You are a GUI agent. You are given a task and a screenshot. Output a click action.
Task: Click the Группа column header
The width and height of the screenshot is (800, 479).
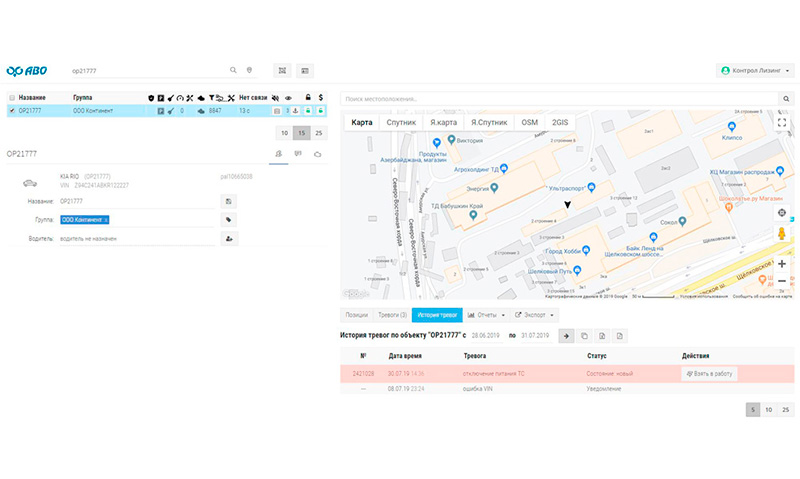pos(83,98)
